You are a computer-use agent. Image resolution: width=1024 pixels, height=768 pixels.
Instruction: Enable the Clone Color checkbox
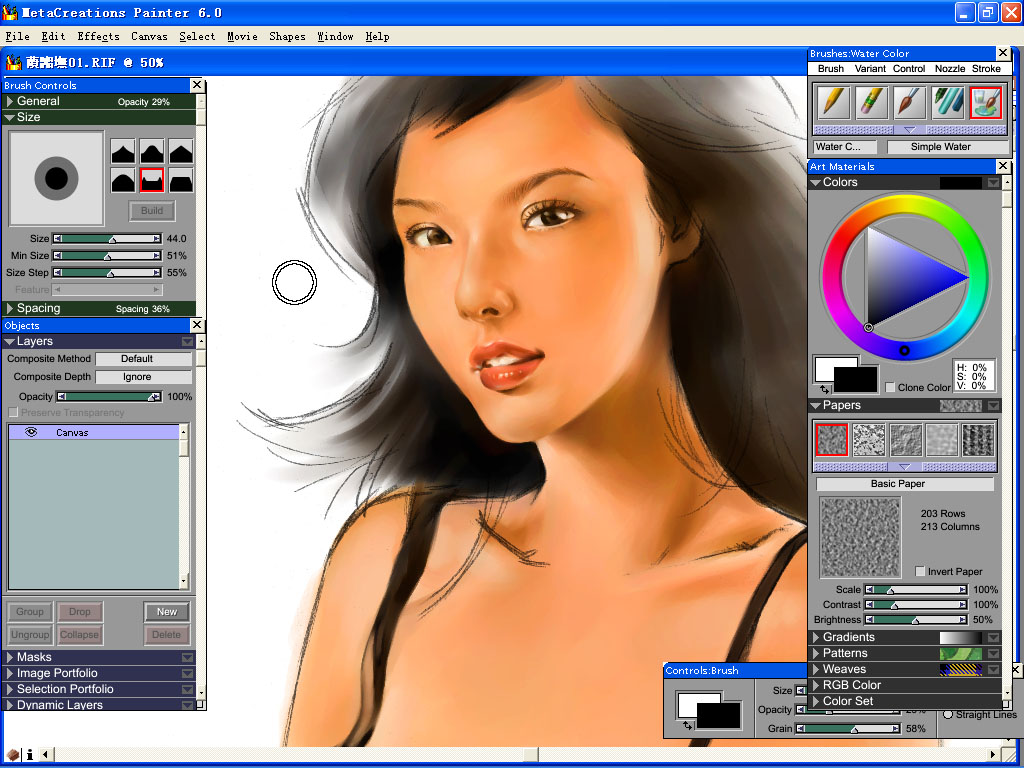(x=889, y=387)
